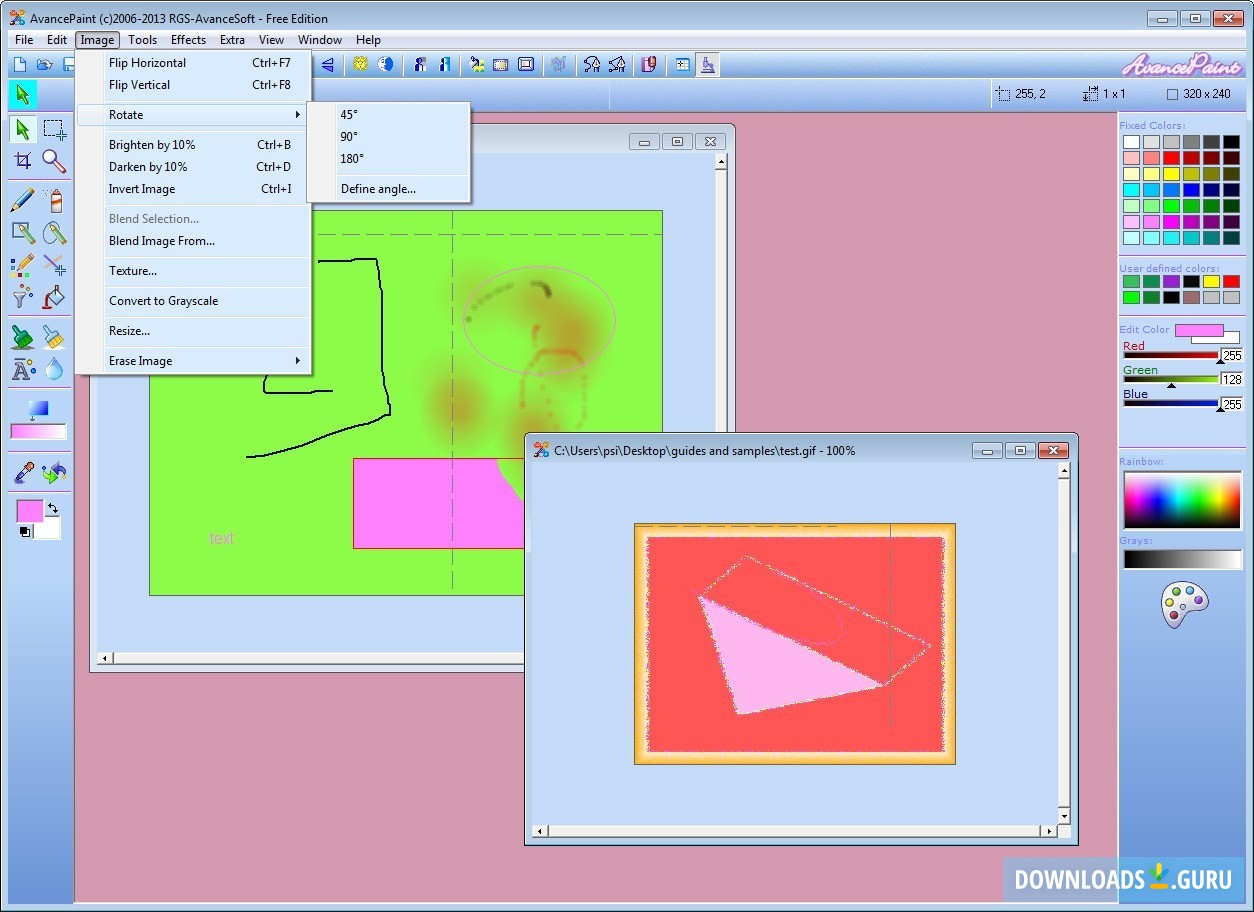Reset to default black and white colors
Viewport: 1254px width, 912px height.
(x=24, y=532)
